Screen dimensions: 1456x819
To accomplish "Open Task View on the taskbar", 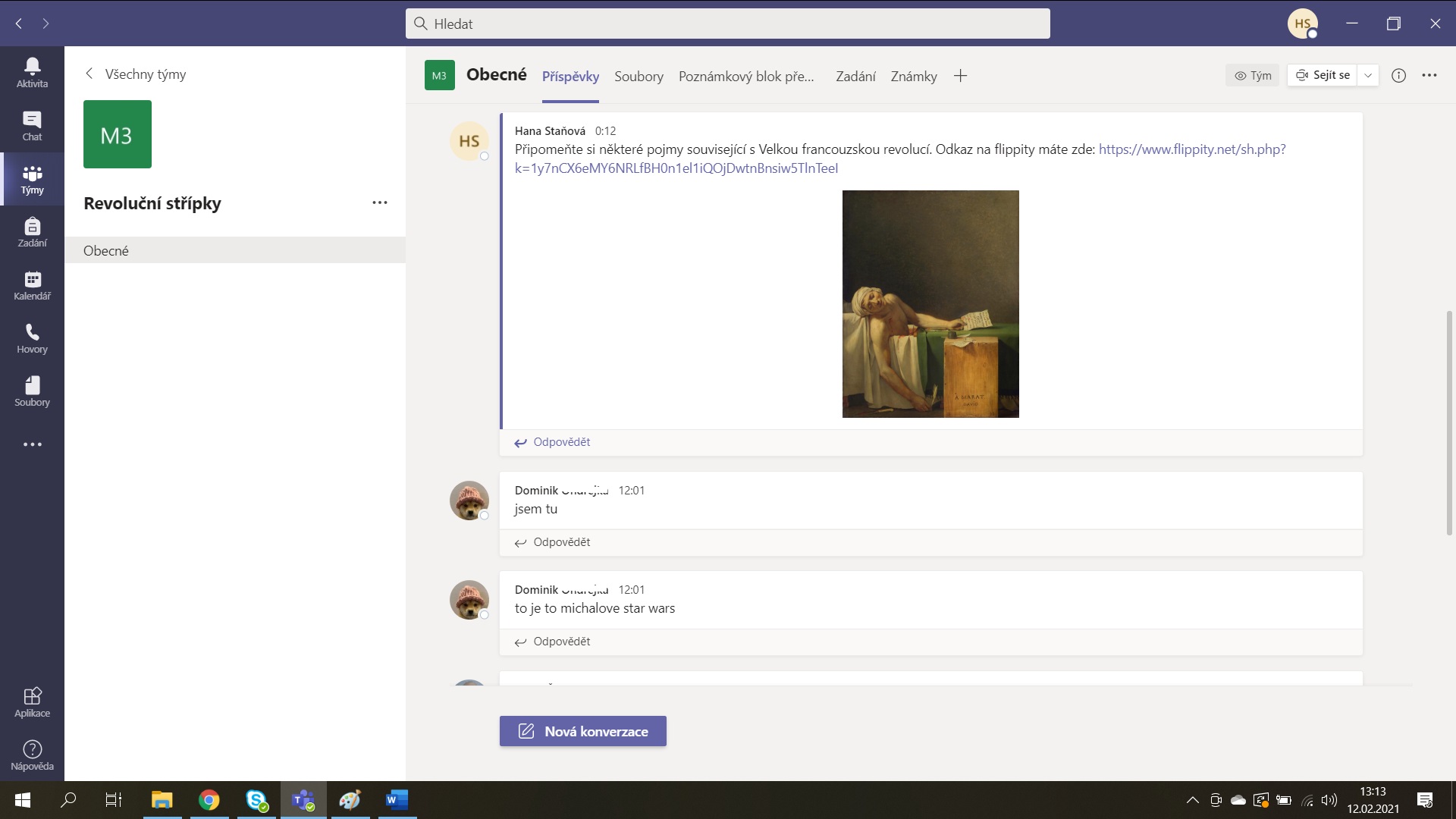I will click(114, 800).
